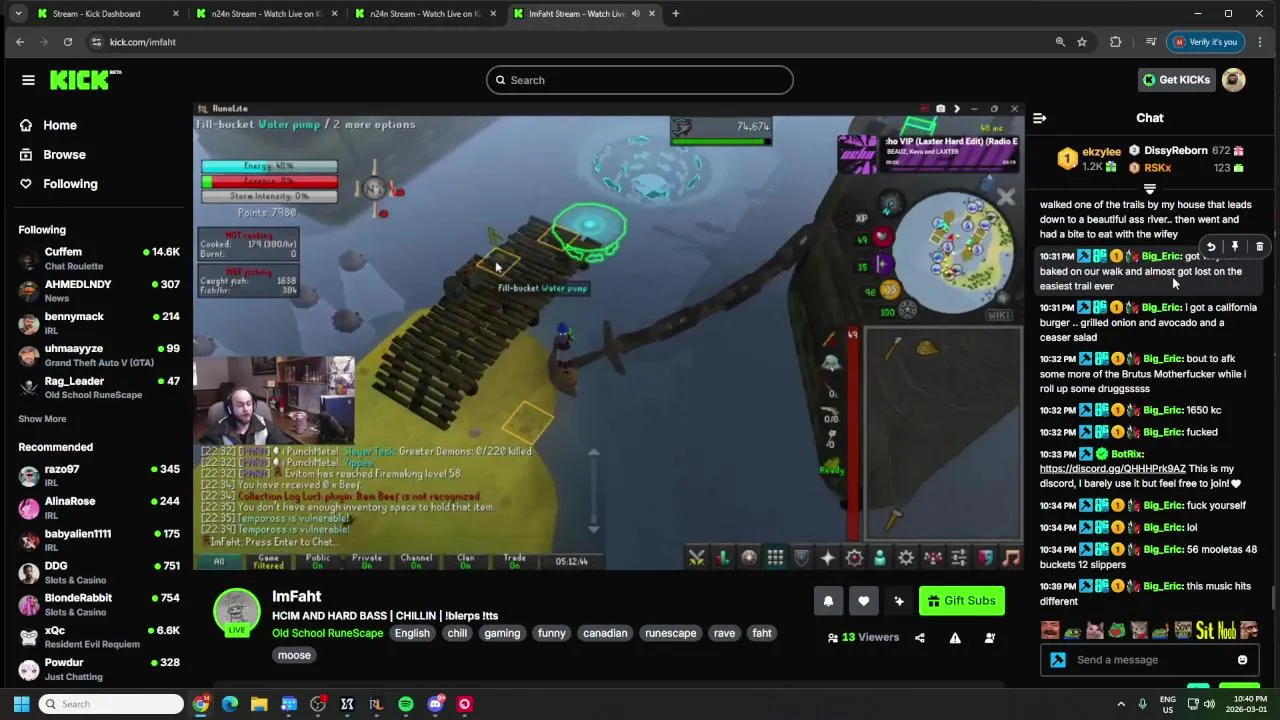Screen dimensions: 1280x720
Task: Report stream with warning triangle icon
Action: 955,638
